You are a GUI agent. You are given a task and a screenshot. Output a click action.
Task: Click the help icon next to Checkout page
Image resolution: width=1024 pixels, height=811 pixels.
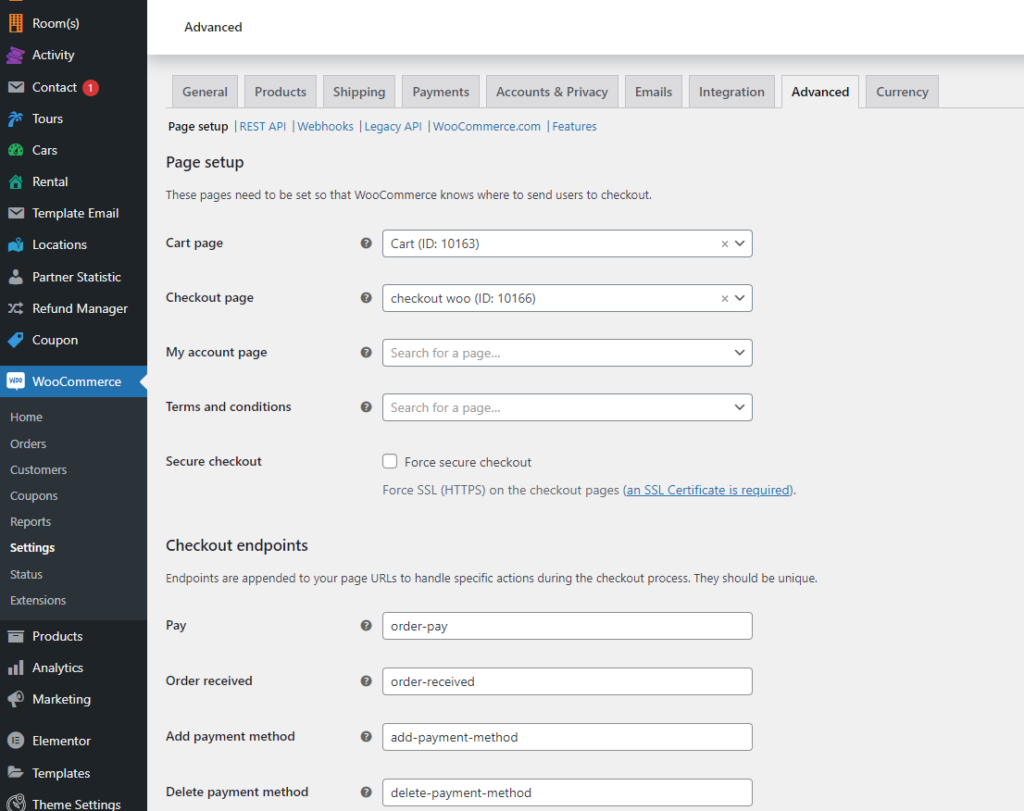(366, 298)
